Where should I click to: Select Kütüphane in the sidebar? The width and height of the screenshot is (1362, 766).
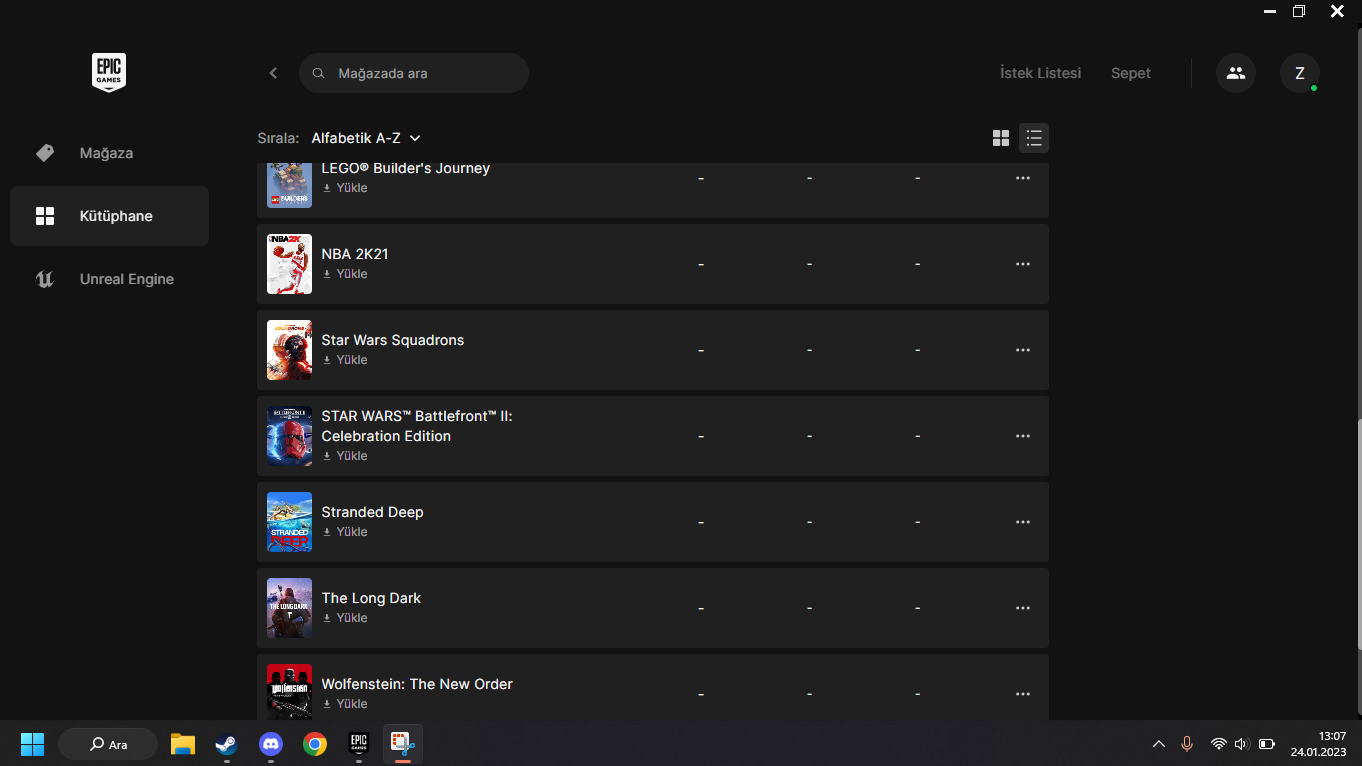point(109,216)
